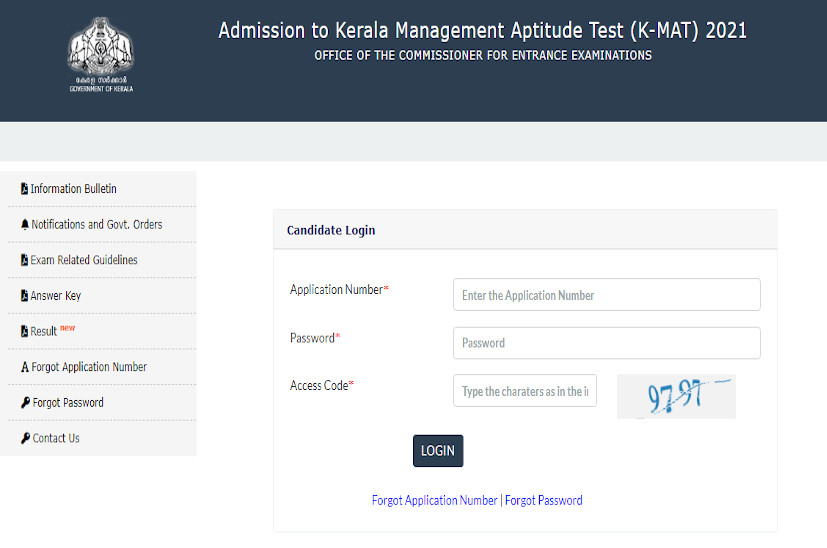Click the bell icon beside Notifications and Govt. Orders
The height and width of the screenshot is (548, 827).
click(x=25, y=224)
